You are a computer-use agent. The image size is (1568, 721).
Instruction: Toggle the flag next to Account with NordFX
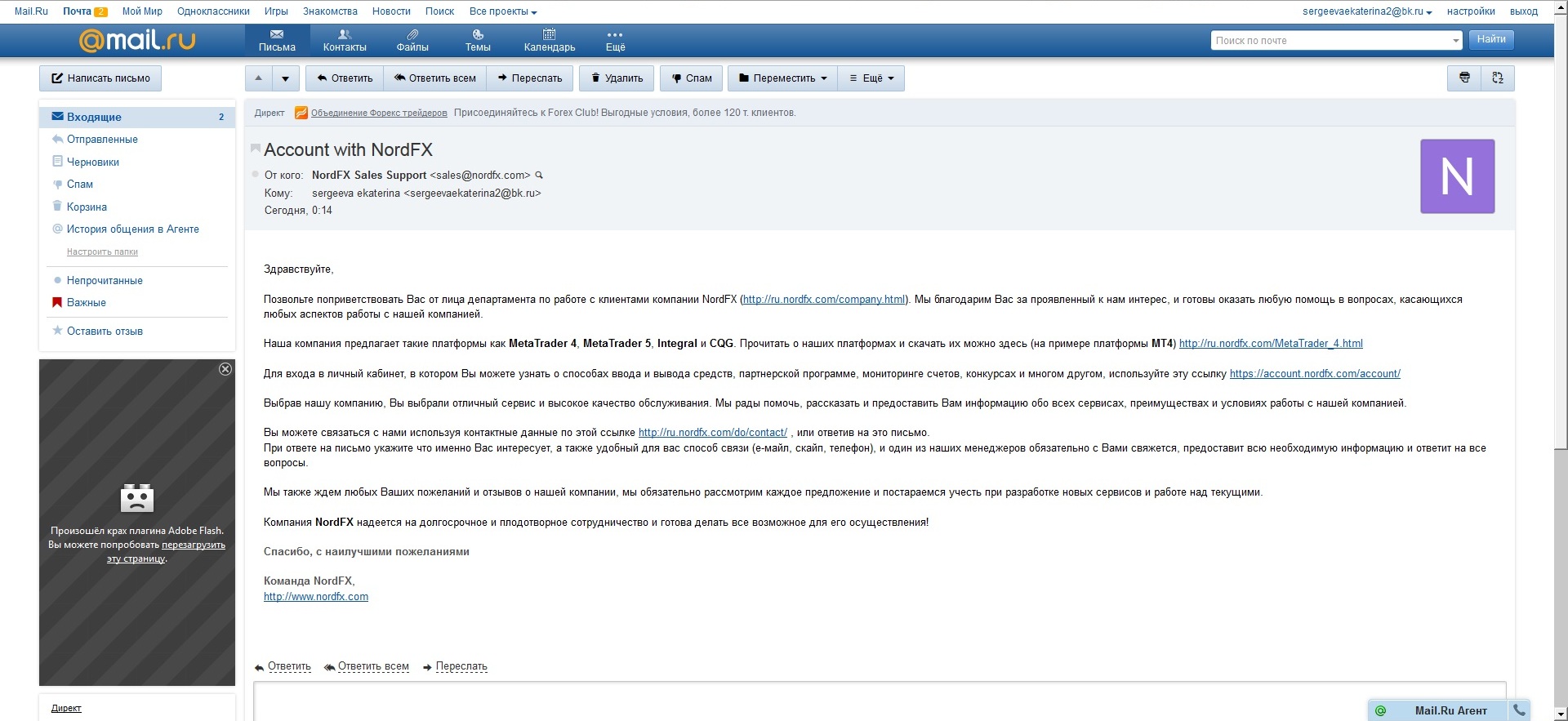tap(255, 149)
